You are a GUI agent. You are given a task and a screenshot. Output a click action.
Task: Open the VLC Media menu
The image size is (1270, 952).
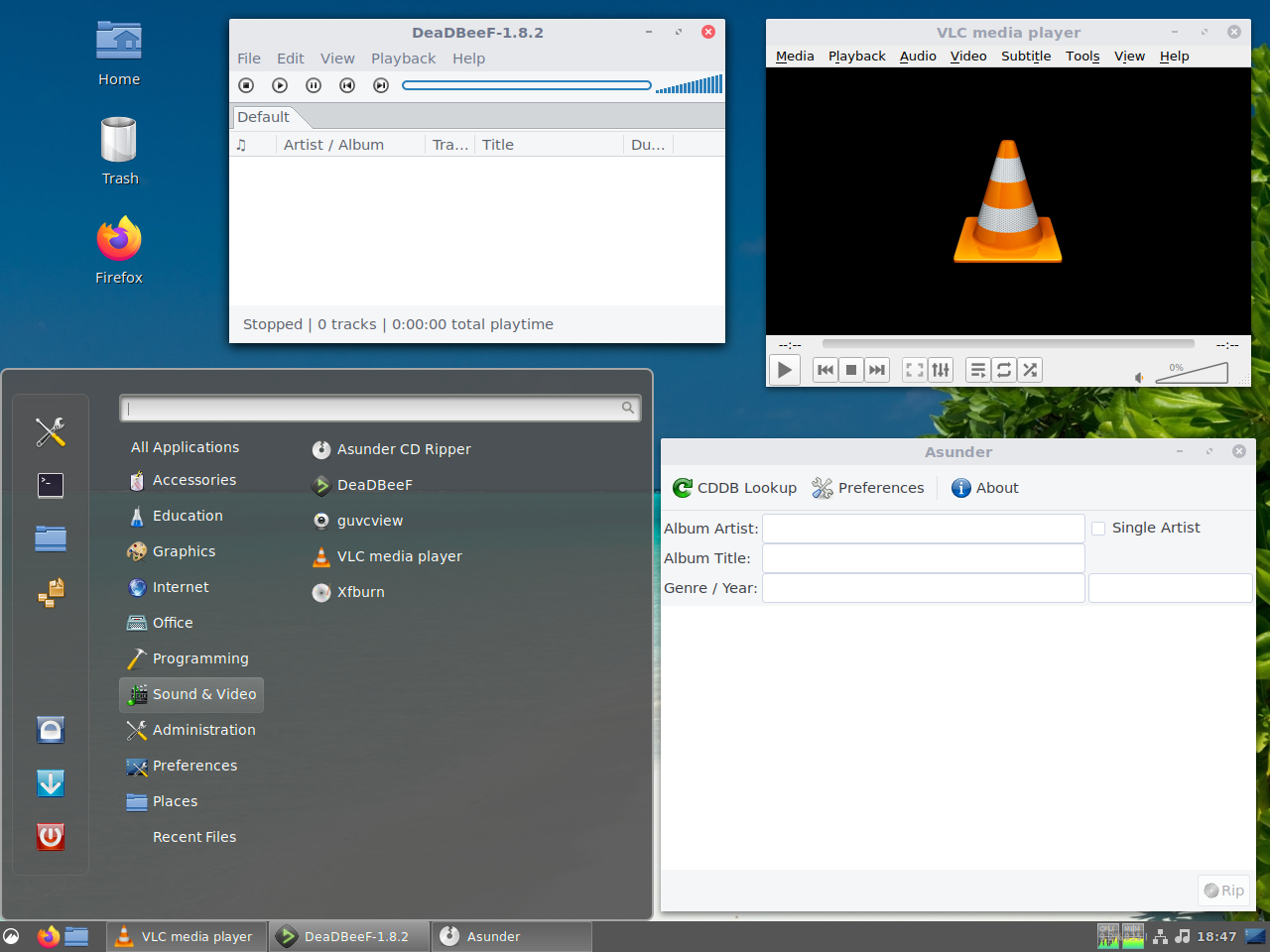coord(795,57)
